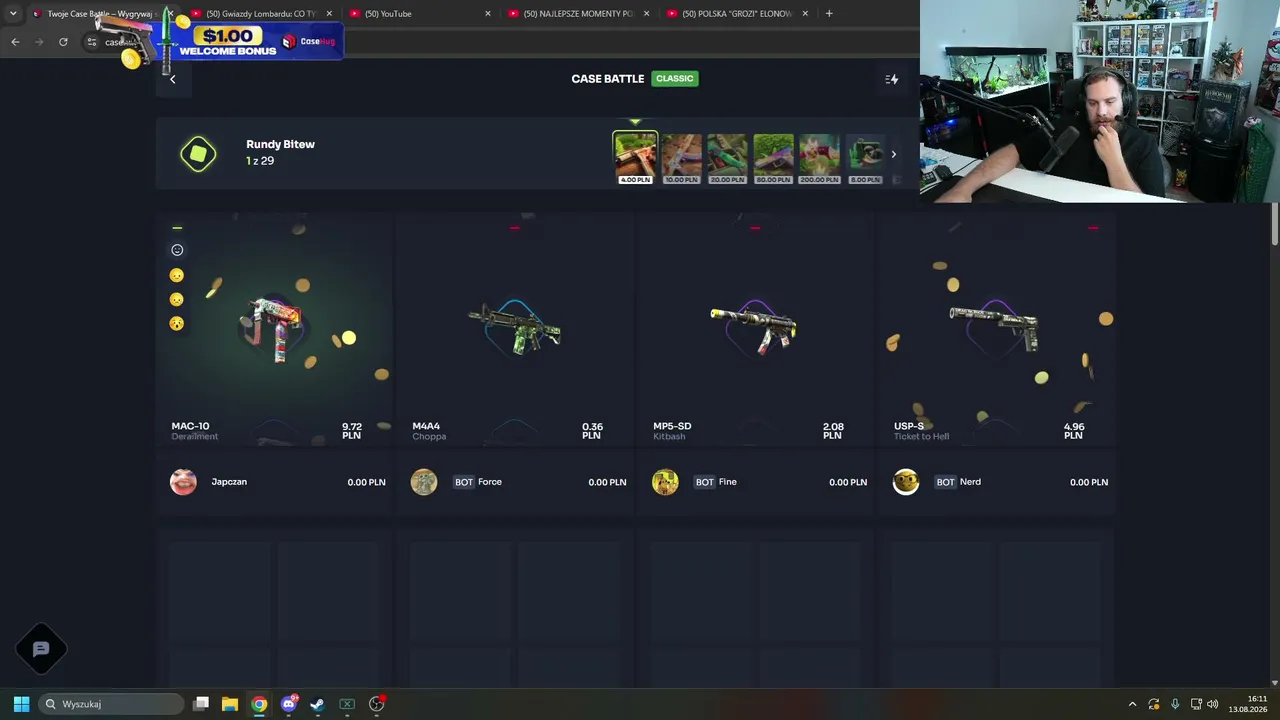This screenshot has height=720, width=1280.
Task: Open the Windows Start menu
Action: 21,704
